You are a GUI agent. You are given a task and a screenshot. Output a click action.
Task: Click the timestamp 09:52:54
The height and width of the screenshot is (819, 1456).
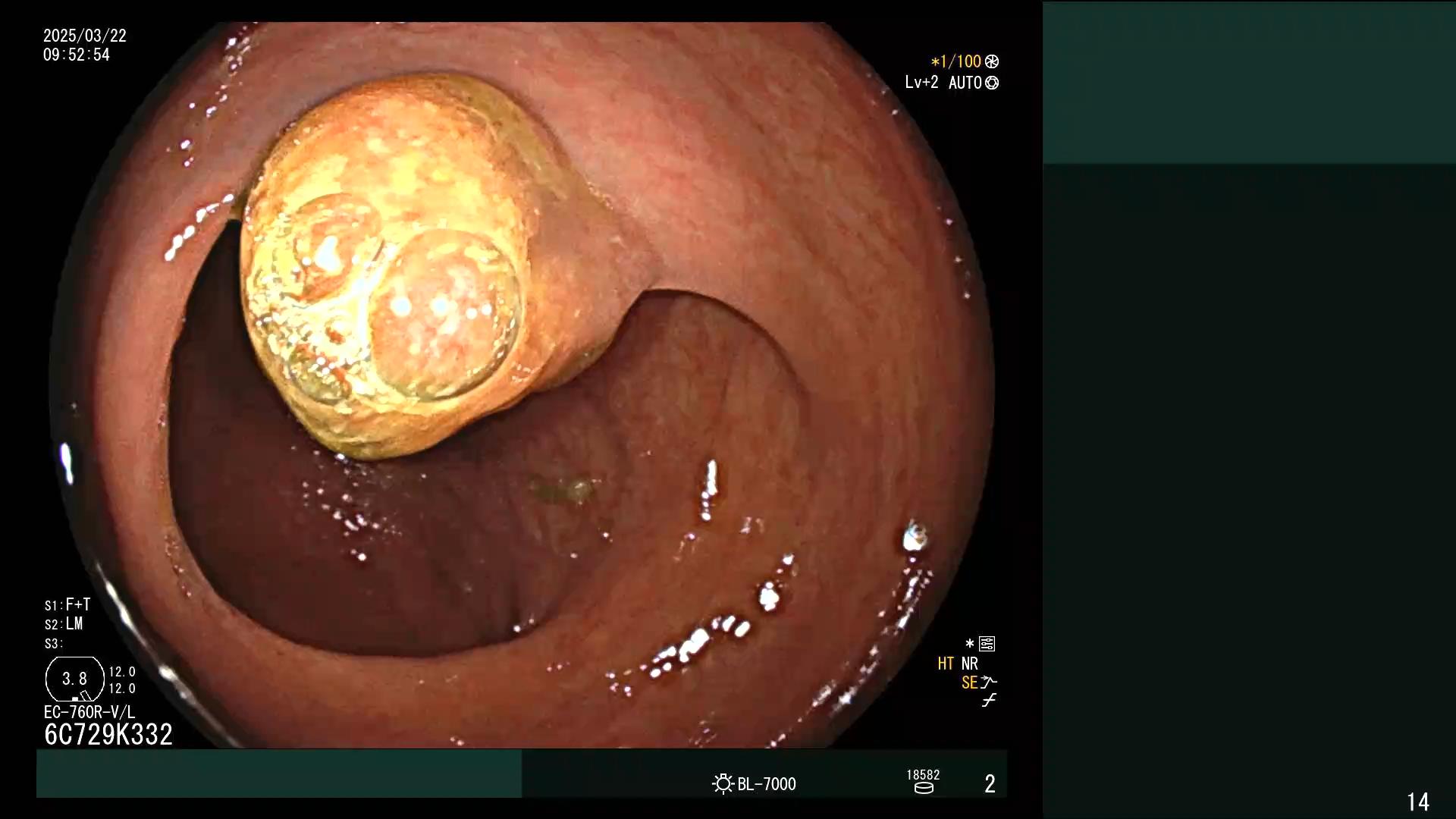(77, 55)
